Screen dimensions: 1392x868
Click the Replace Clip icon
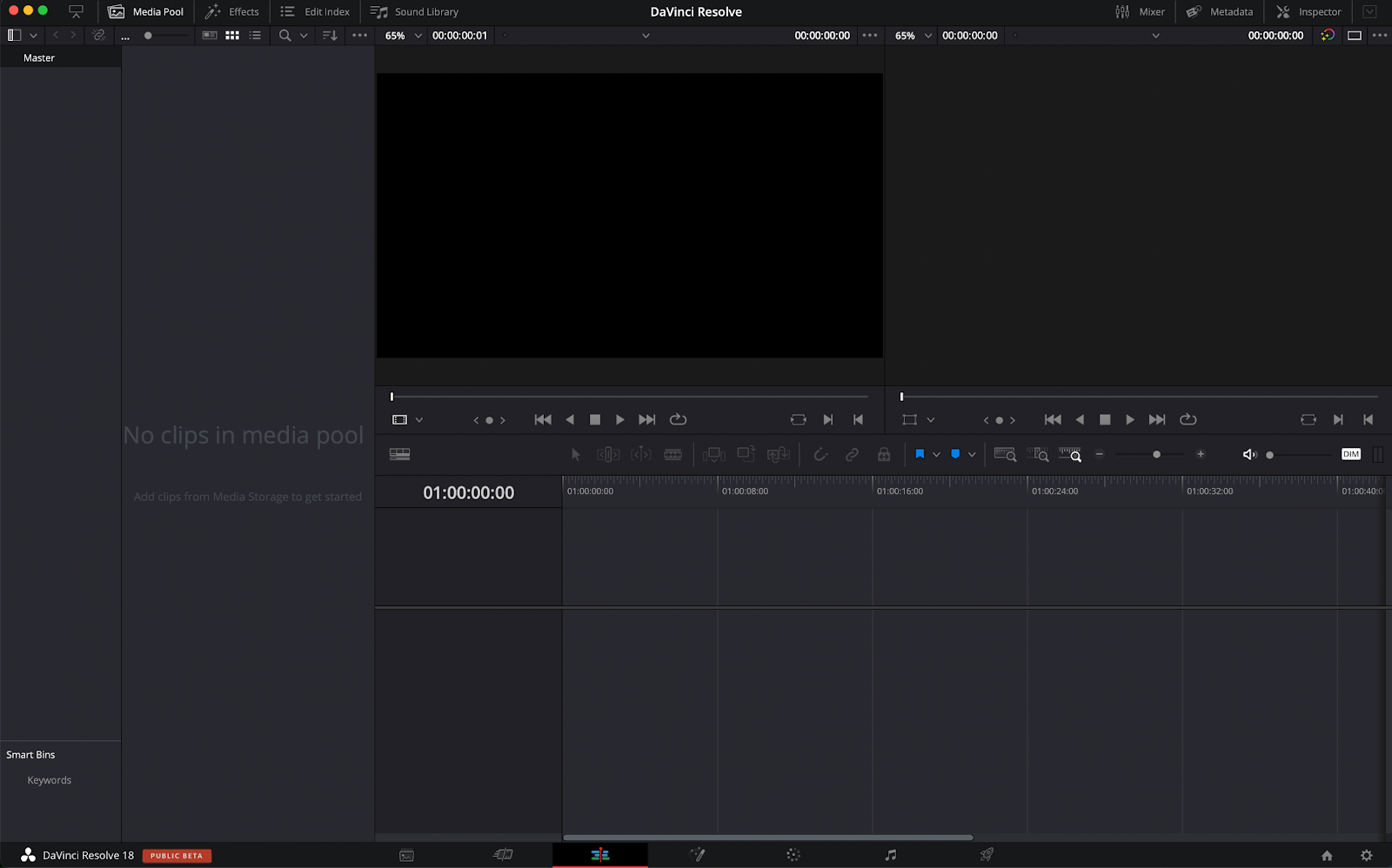pyautogui.click(x=779, y=454)
